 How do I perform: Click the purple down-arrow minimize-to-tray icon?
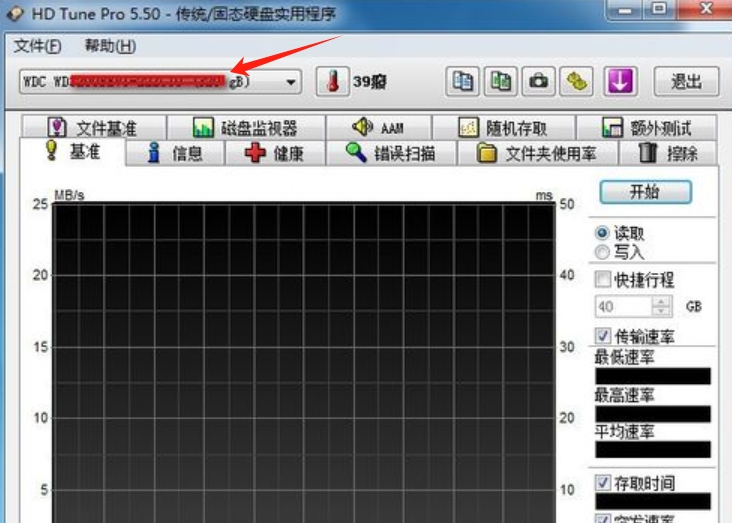[619, 82]
